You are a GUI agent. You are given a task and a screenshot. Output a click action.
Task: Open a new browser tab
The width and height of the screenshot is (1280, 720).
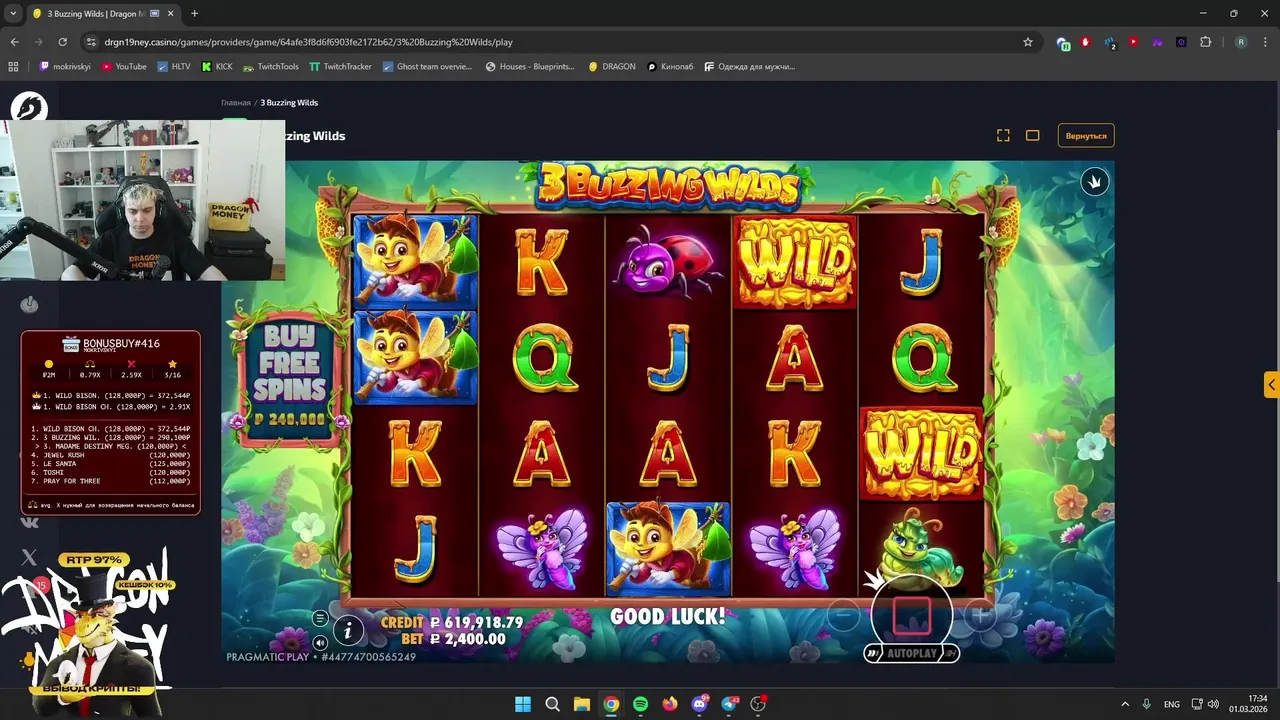click(x=194, y=14)
